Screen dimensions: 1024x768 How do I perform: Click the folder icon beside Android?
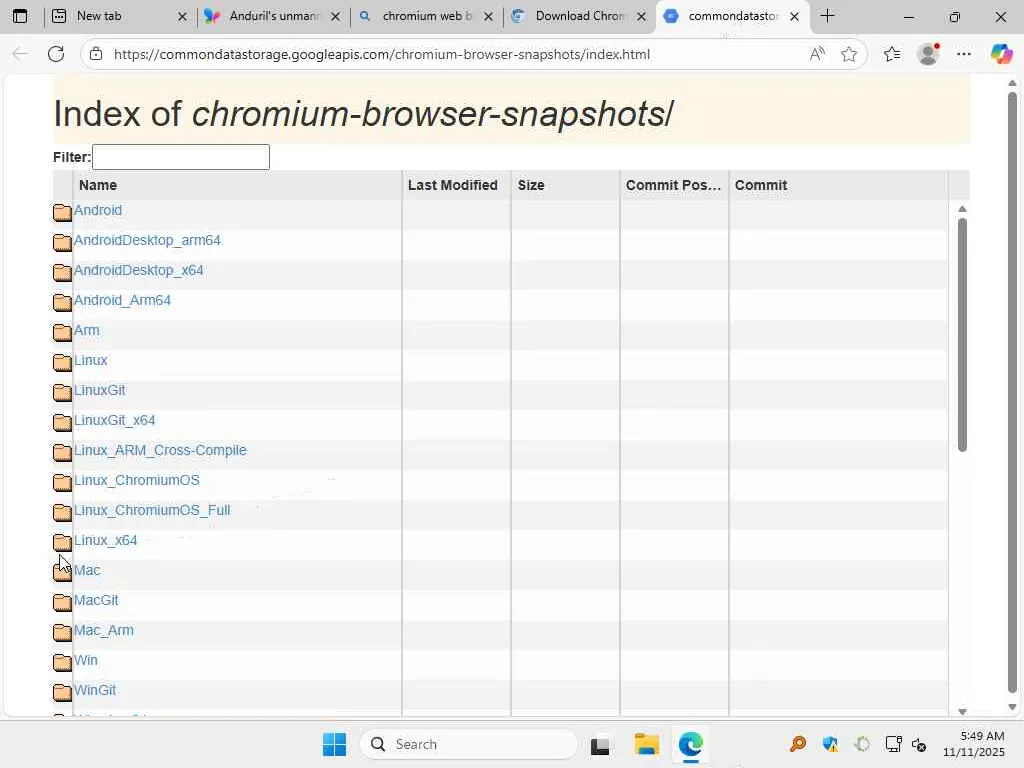62,212
